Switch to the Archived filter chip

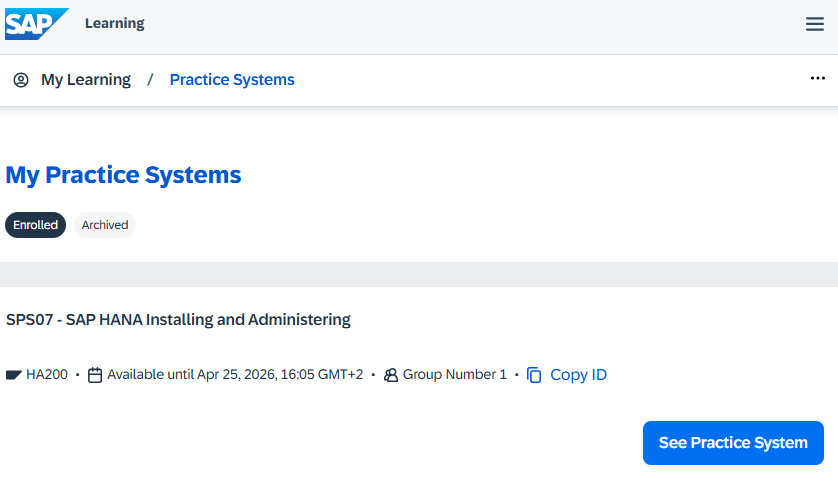click(105, 225)
